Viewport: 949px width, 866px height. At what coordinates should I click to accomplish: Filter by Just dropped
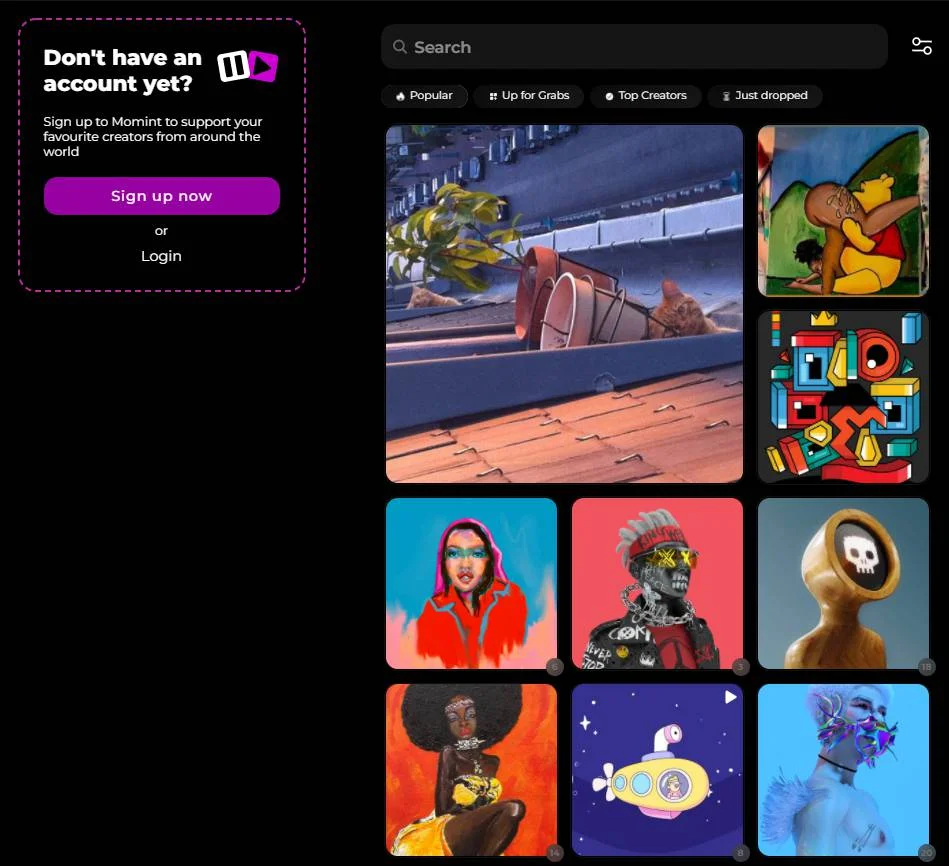764,96
